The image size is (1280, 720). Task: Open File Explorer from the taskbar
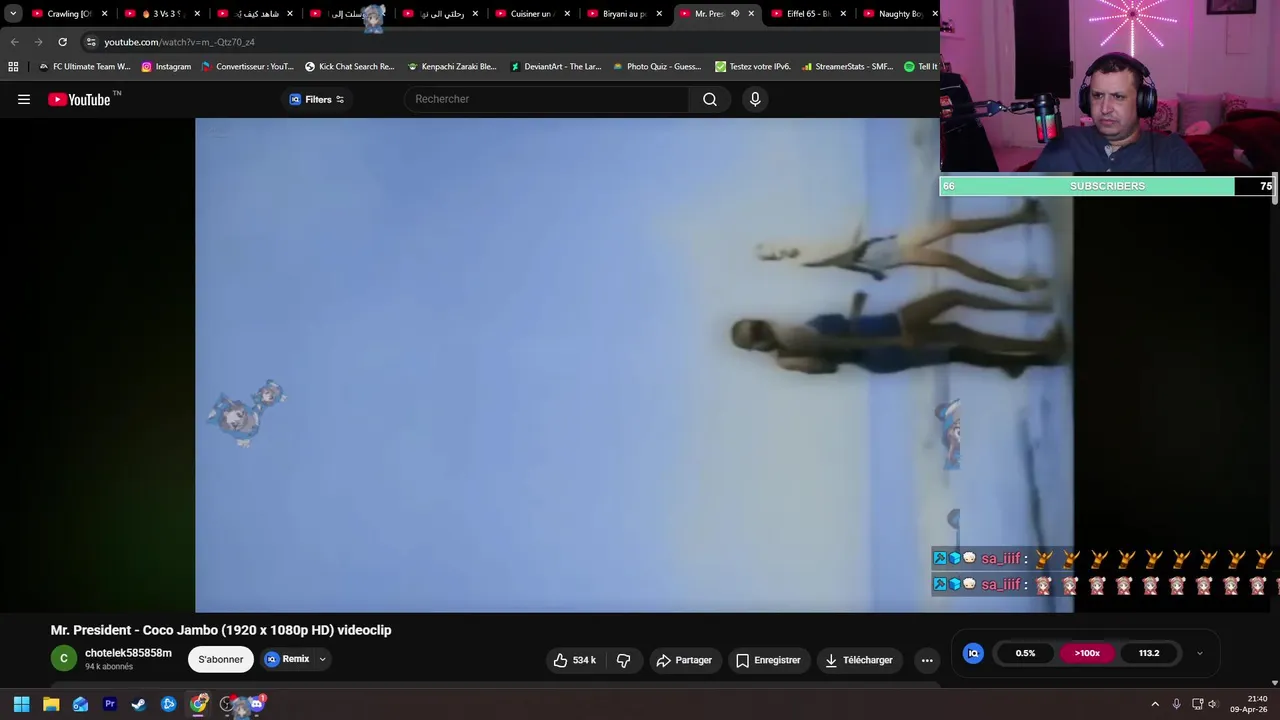click(x=51, y=704)
